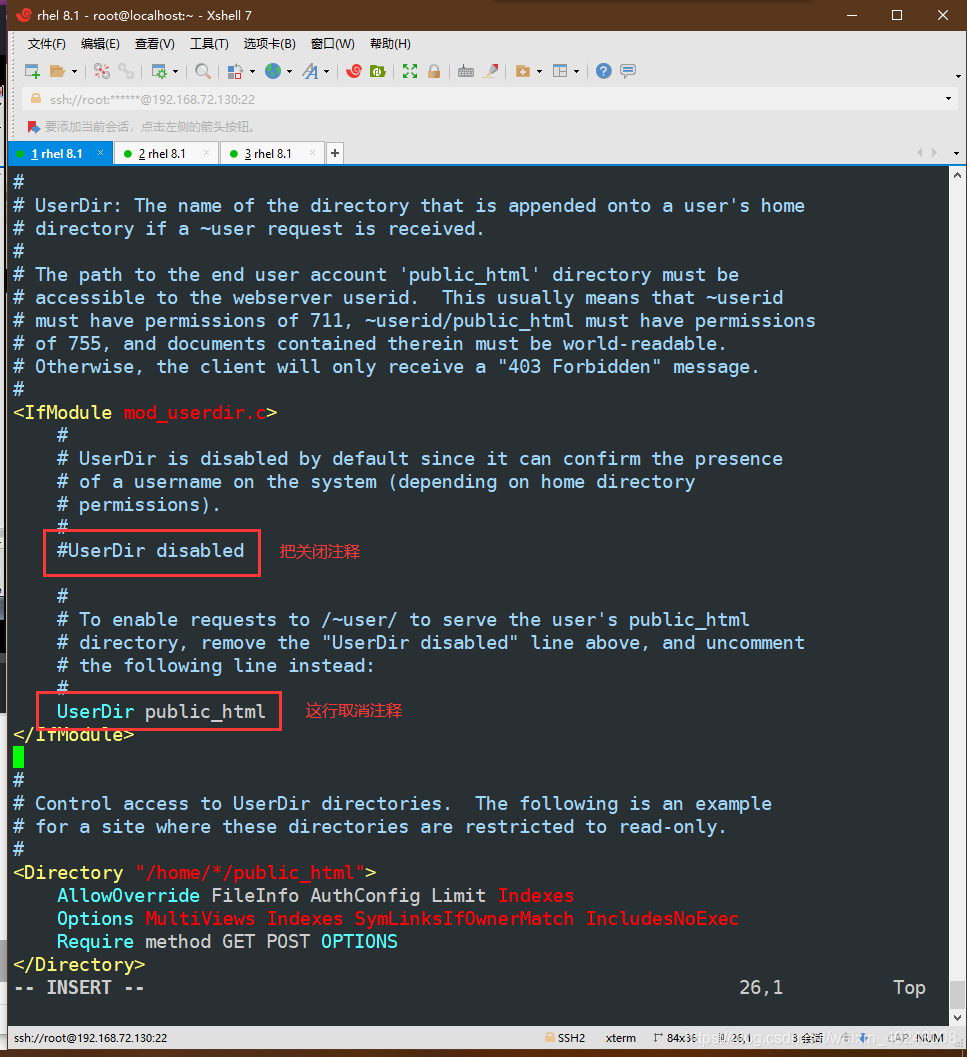
Task: Close tab 3 rhel 8.1
Action: 312,153
